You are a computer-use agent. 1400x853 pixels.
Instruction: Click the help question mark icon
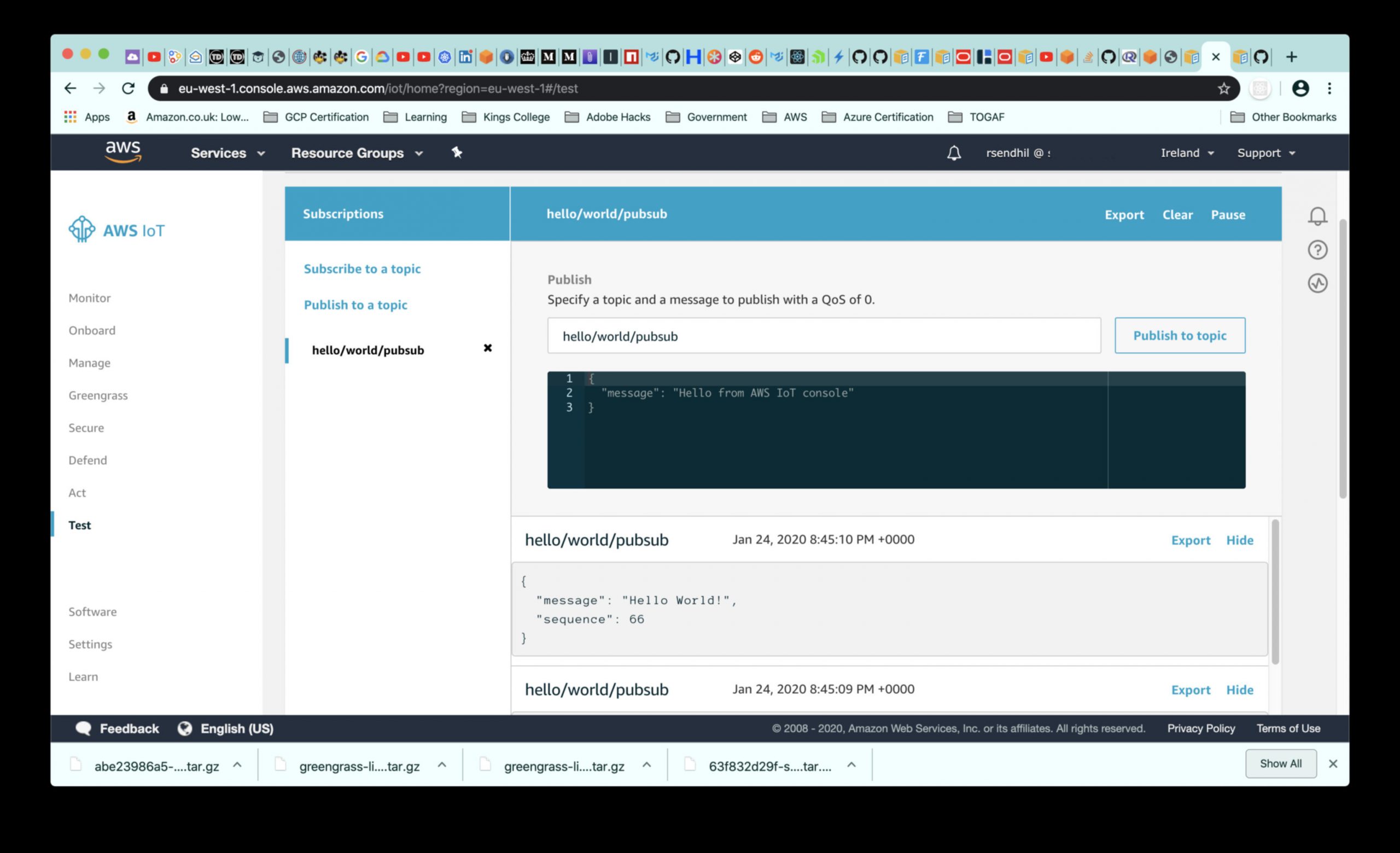[x=1317, y=250]
